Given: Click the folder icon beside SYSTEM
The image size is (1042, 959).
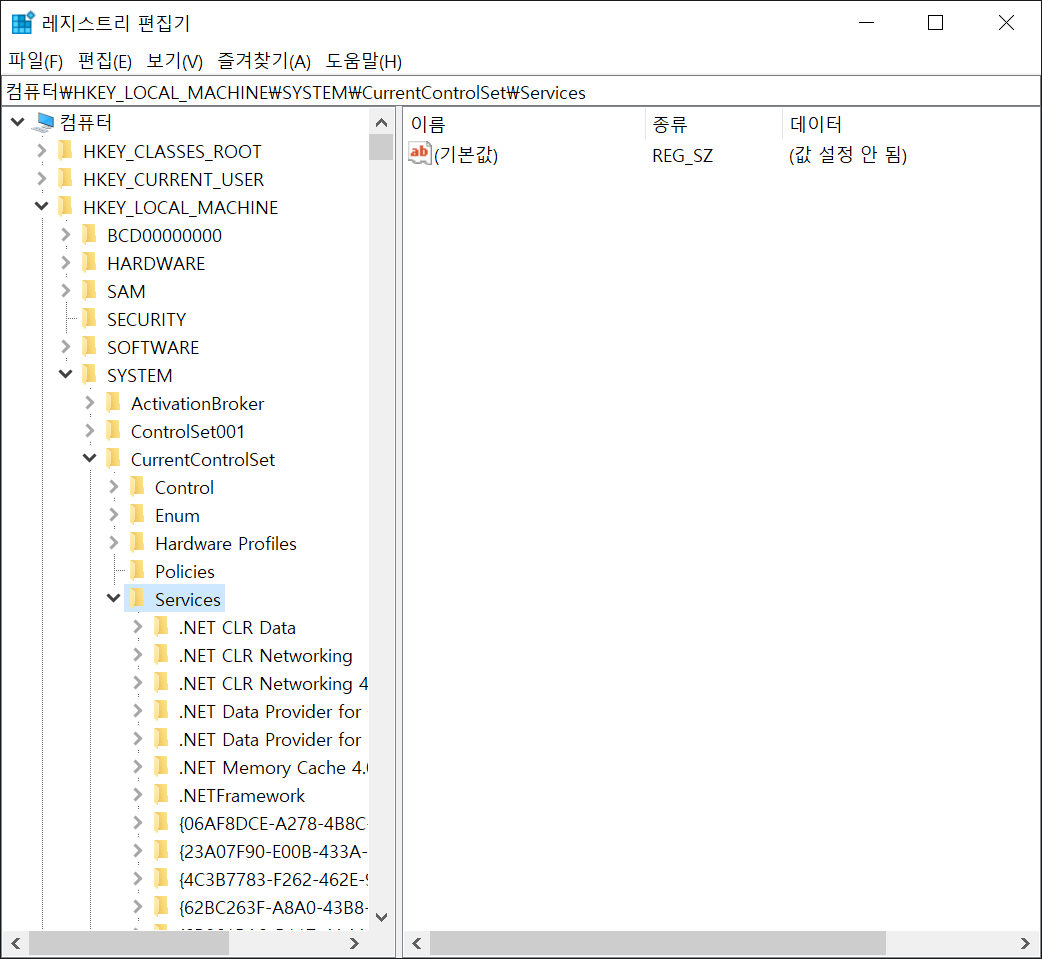Looking at the screenshot, I should coord(90,375).
